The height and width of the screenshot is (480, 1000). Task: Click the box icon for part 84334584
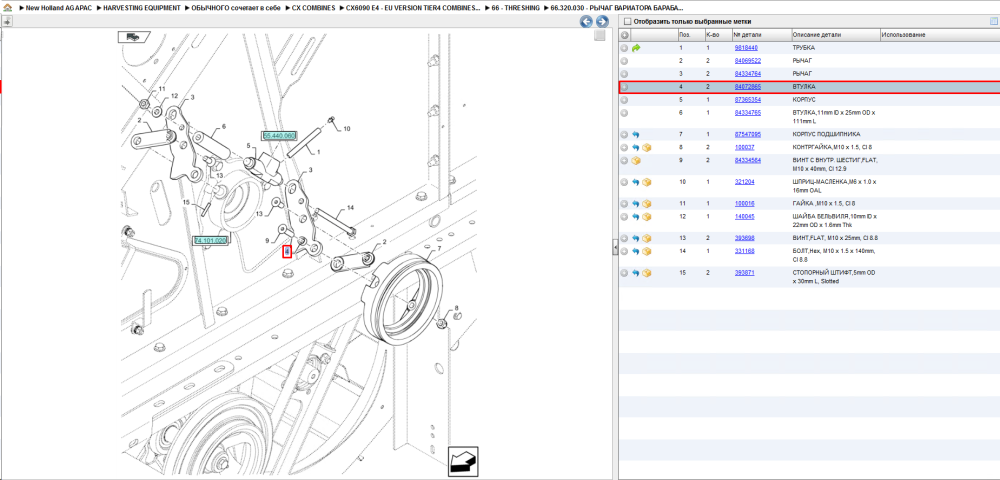(x=636, y=161)
